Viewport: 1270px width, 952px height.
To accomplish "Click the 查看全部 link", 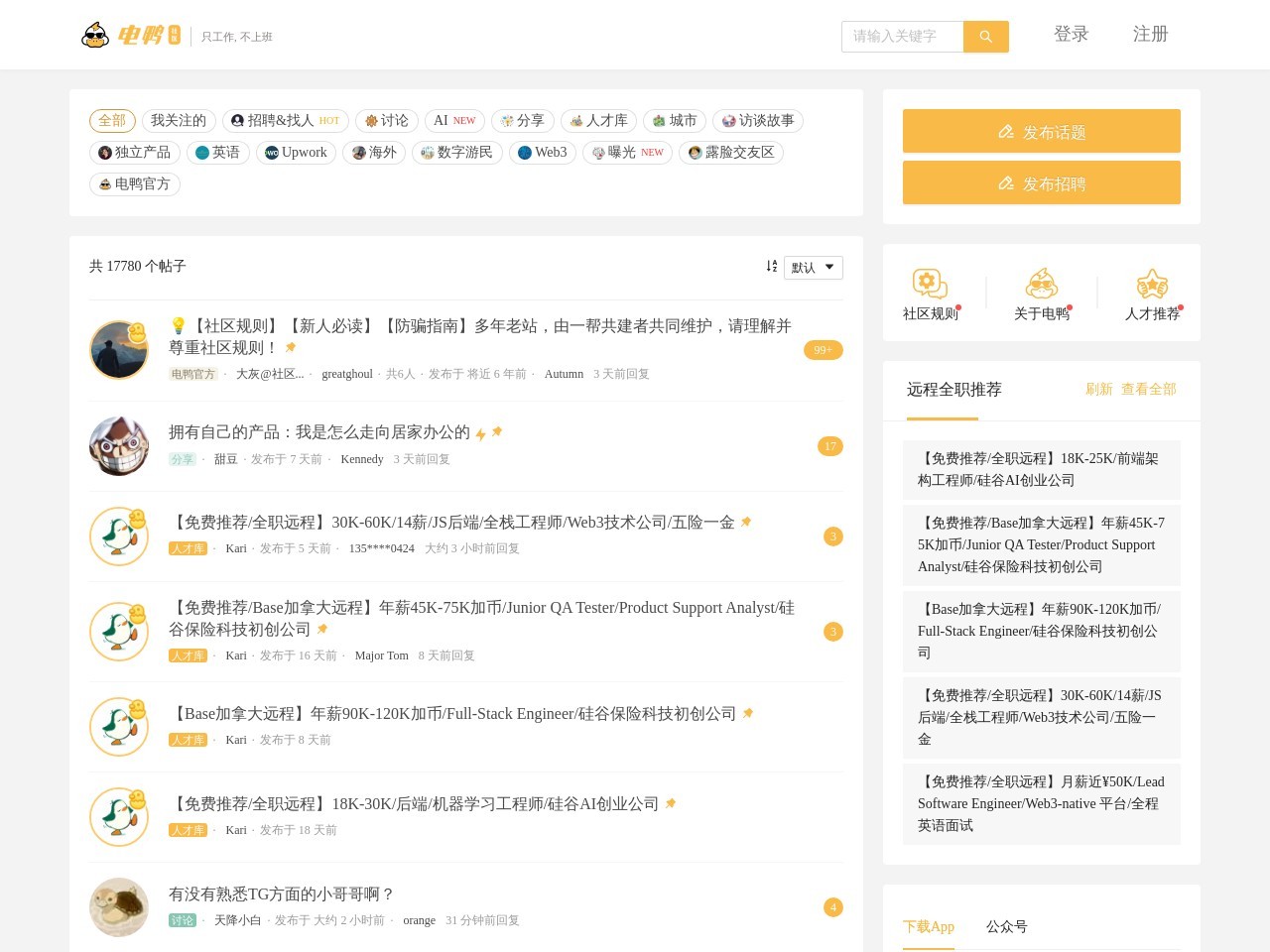I will point(1148,390).
